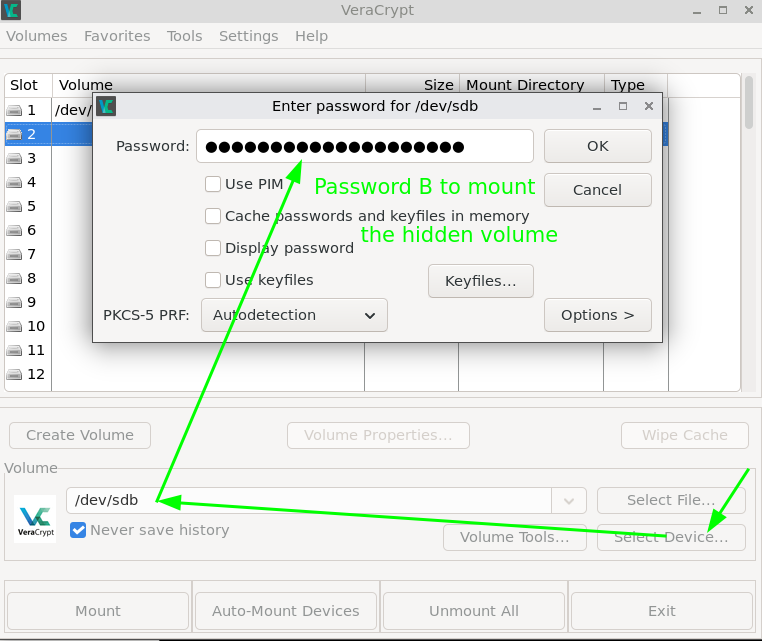
Task: Click the Wipe Cache button
Action: pos(684,435)
